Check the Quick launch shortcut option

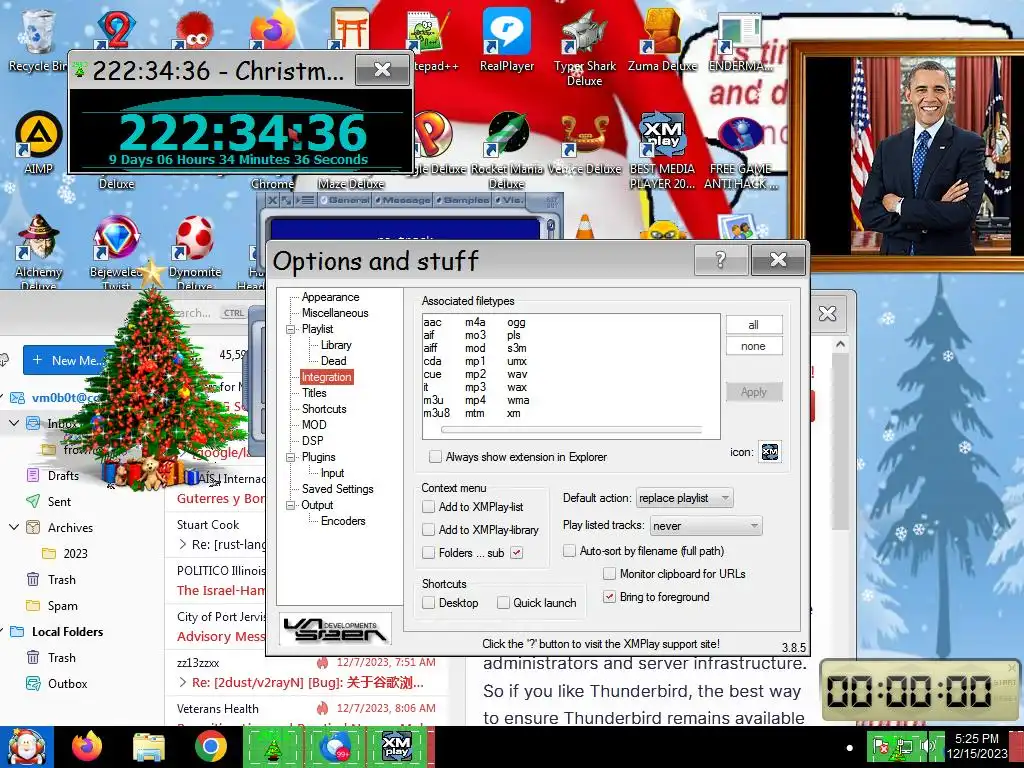[x=503, y=602]
